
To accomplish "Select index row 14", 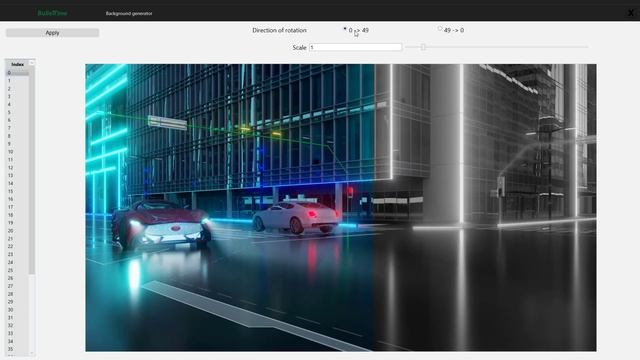I will point(17,183).
